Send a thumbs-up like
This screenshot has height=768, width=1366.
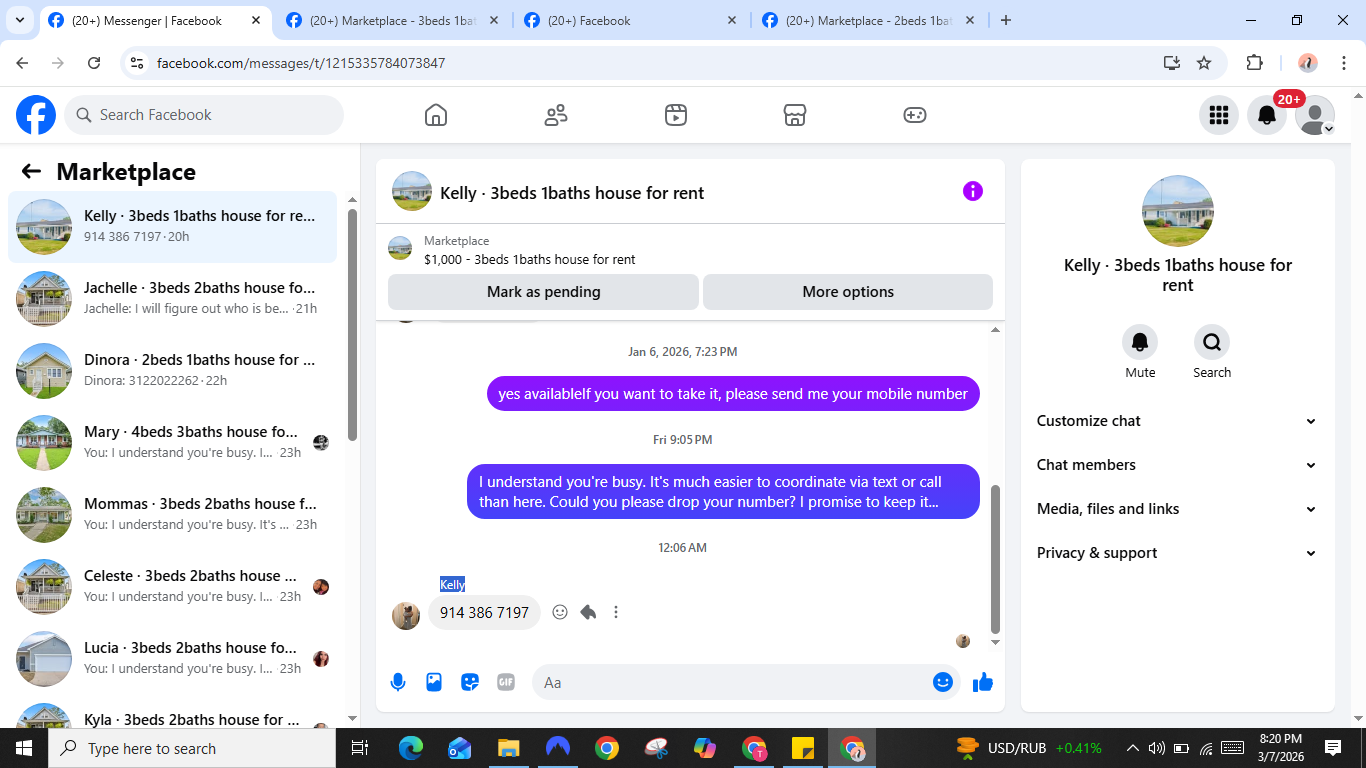click(983, 682)
